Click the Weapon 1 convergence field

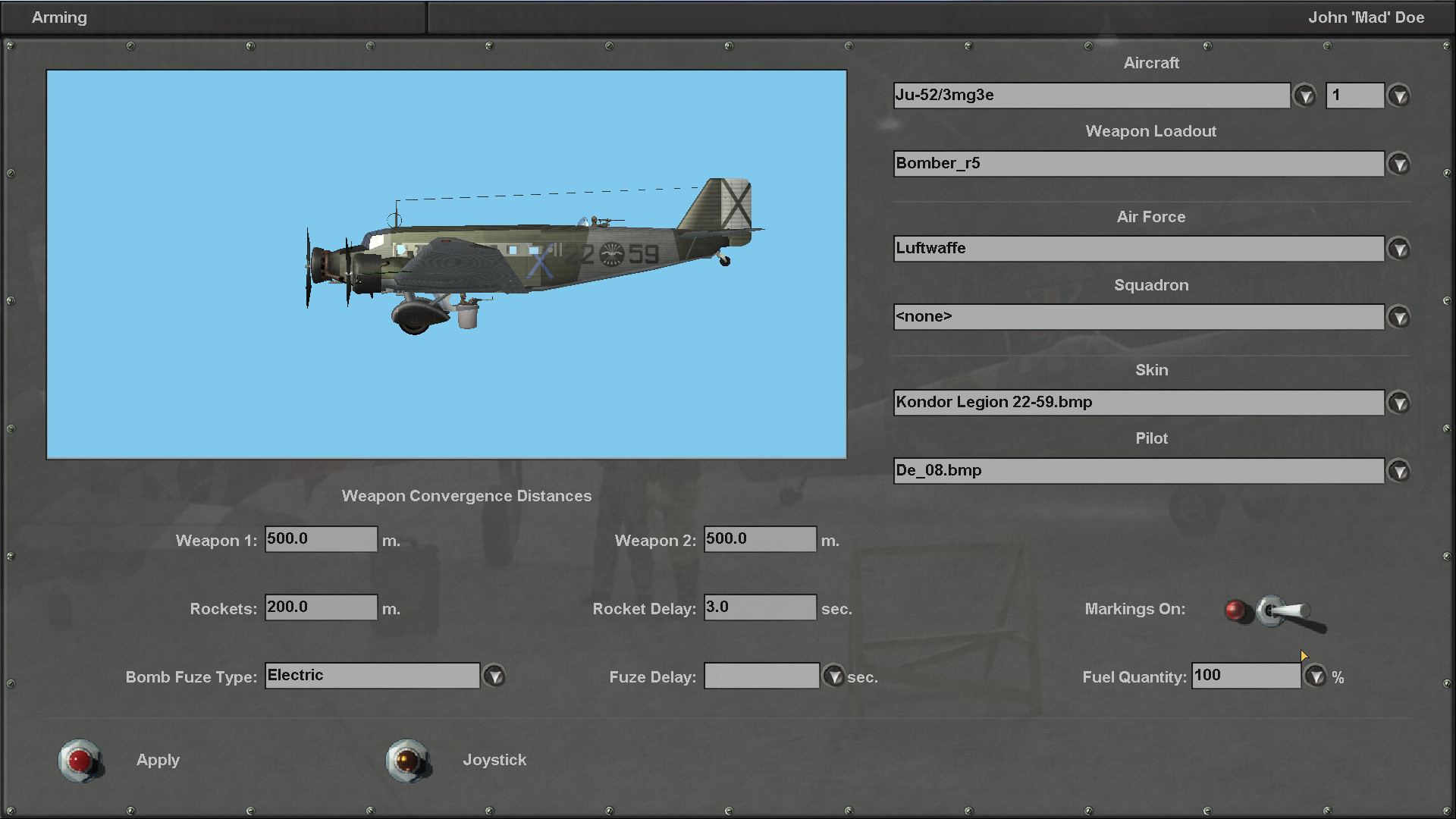pyautogui.click(x=320, y=539)
